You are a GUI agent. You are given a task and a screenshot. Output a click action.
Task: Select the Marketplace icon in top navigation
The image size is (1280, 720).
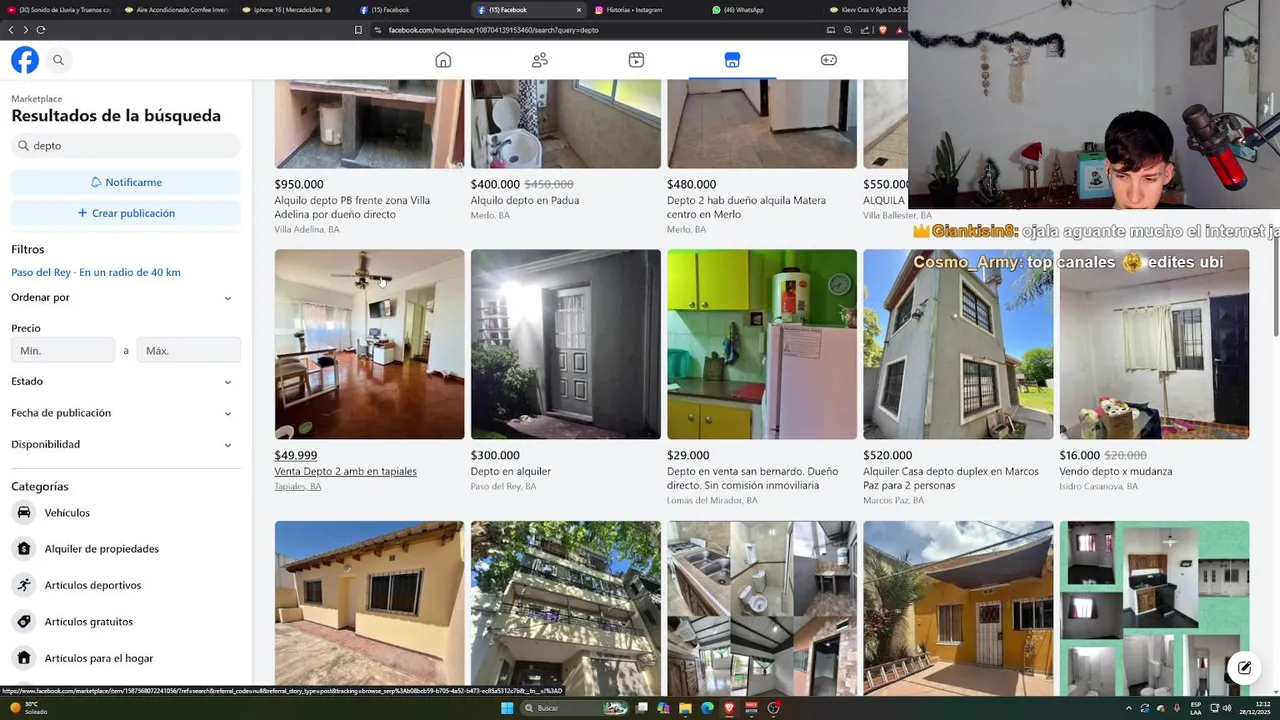[x=732, y=60]
